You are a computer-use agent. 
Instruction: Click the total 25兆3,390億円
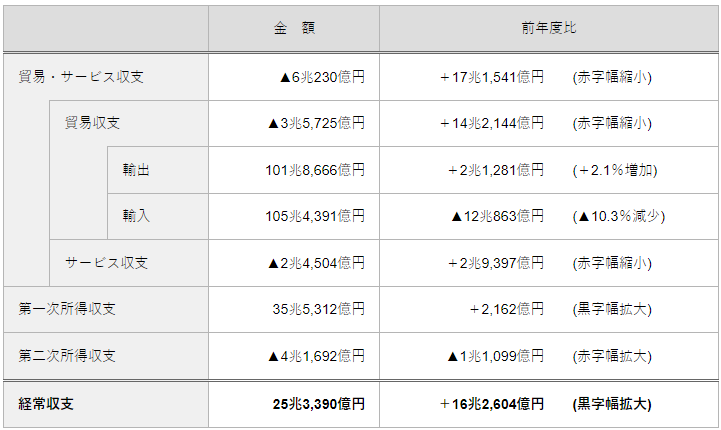(x=319, y=404)
